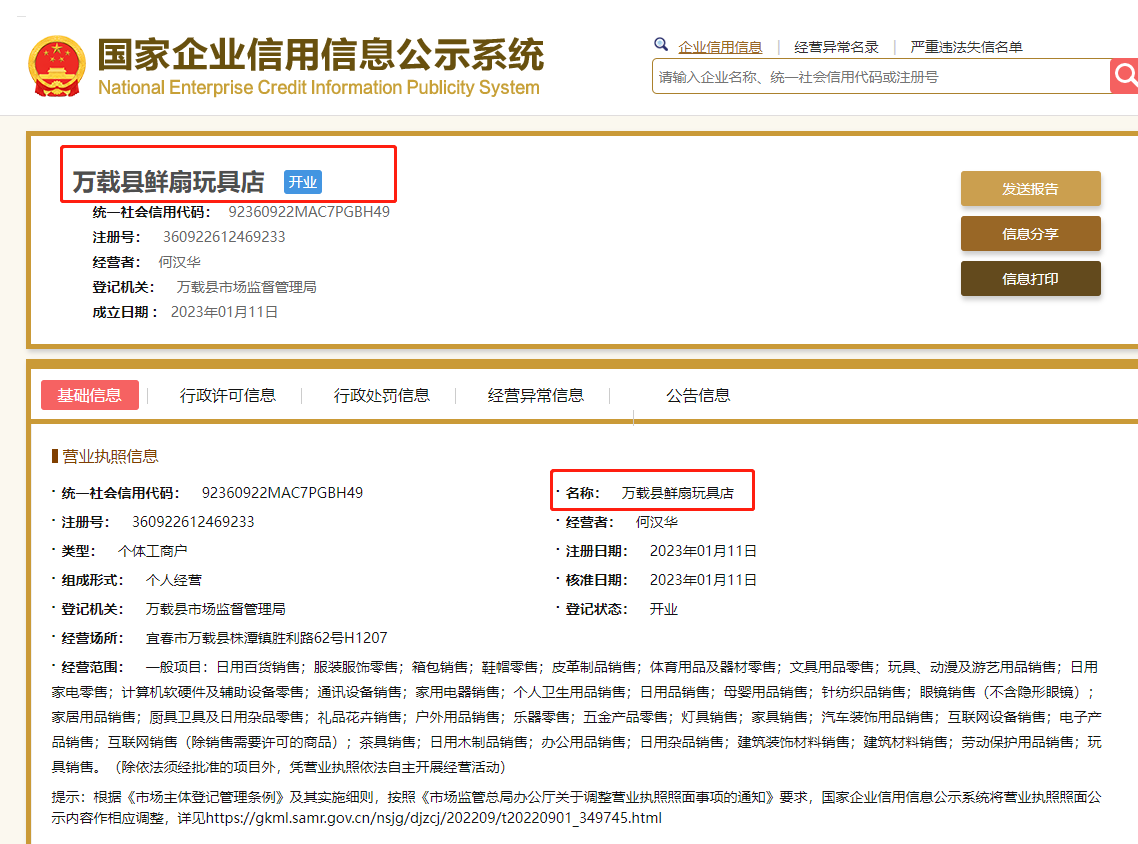Click the 营业执照信息 section heading
1138x844 pixels.
(110, 456)
